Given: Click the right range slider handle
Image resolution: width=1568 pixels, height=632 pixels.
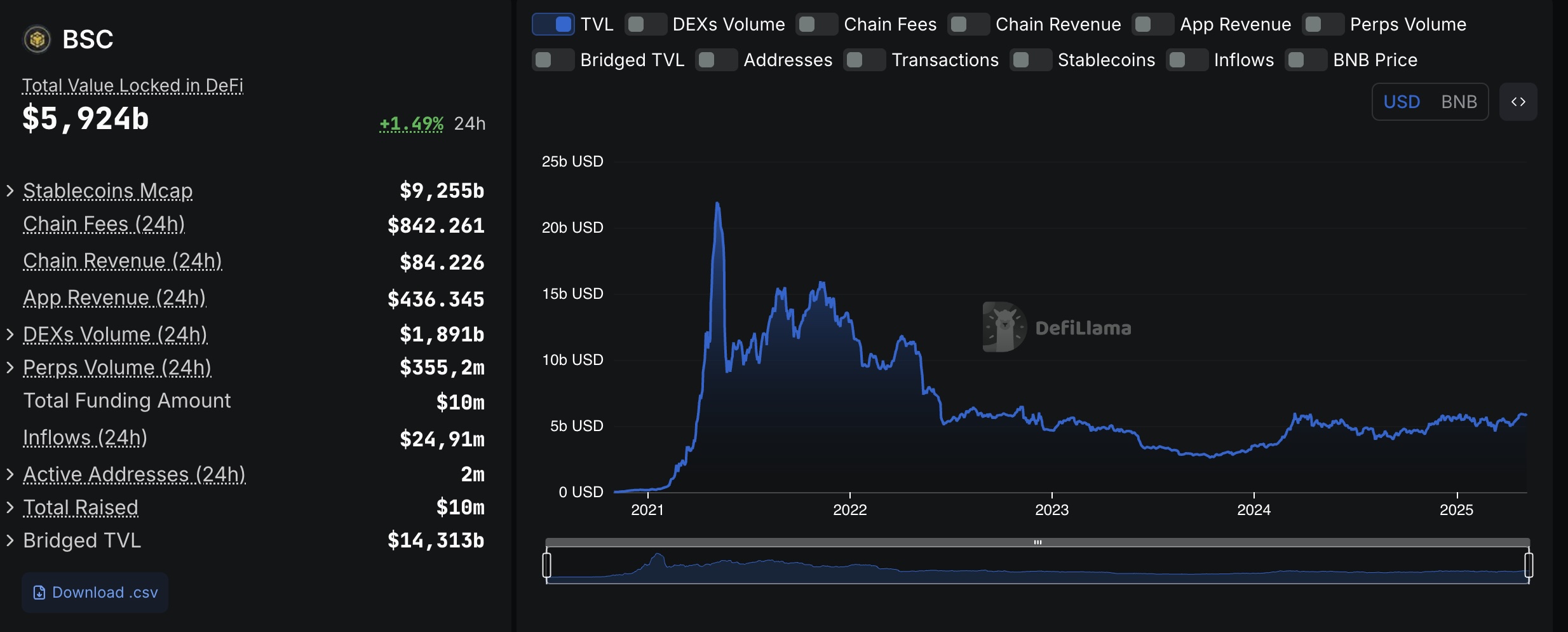Looking at the screenshot, I should 1529,565.
